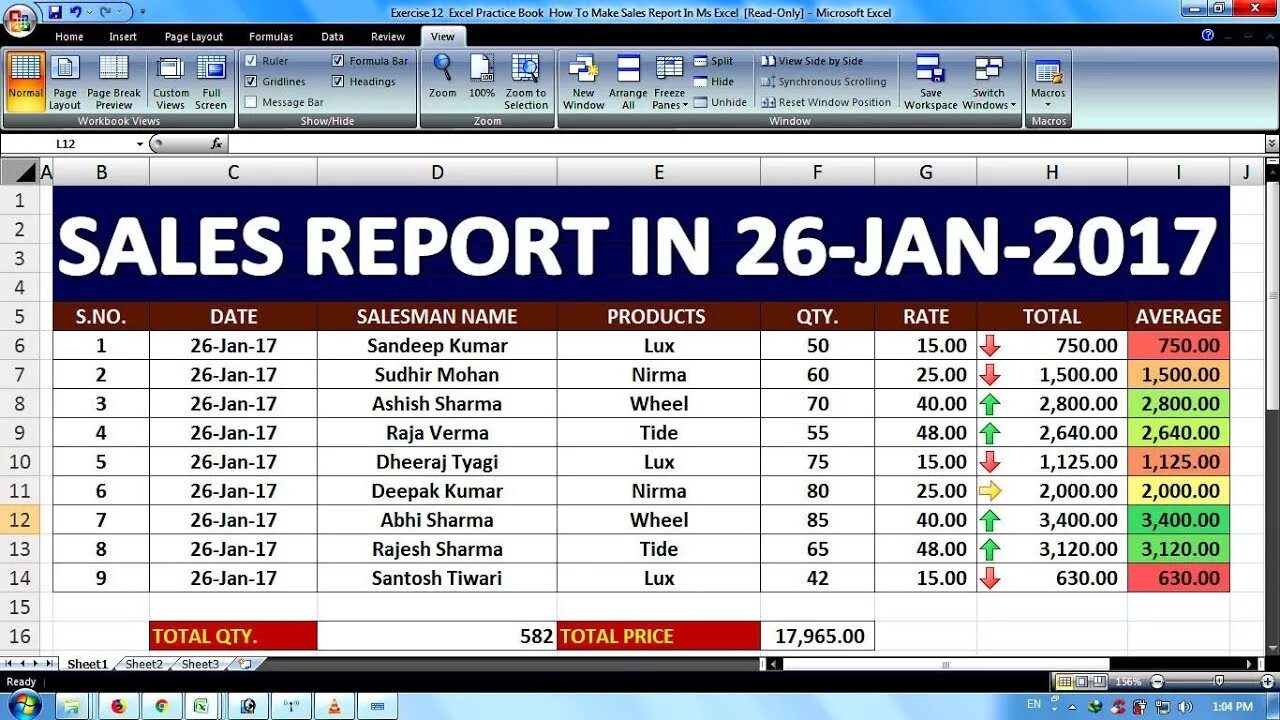Click the zoom in plus button
The height and width of the screenshot is (720, 1280).
click(1270, 682)
